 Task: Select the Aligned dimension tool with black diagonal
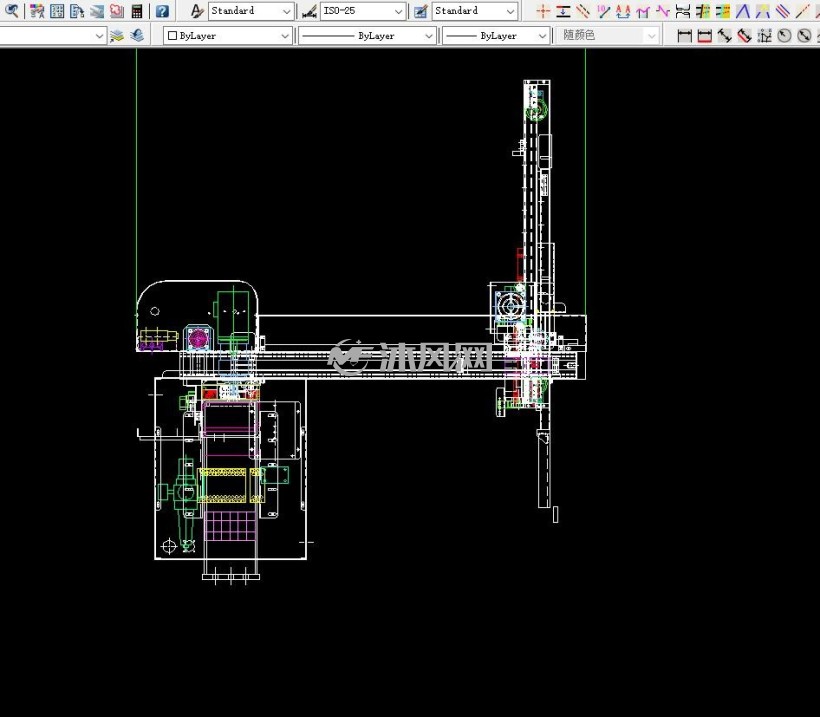pos(724,36)
